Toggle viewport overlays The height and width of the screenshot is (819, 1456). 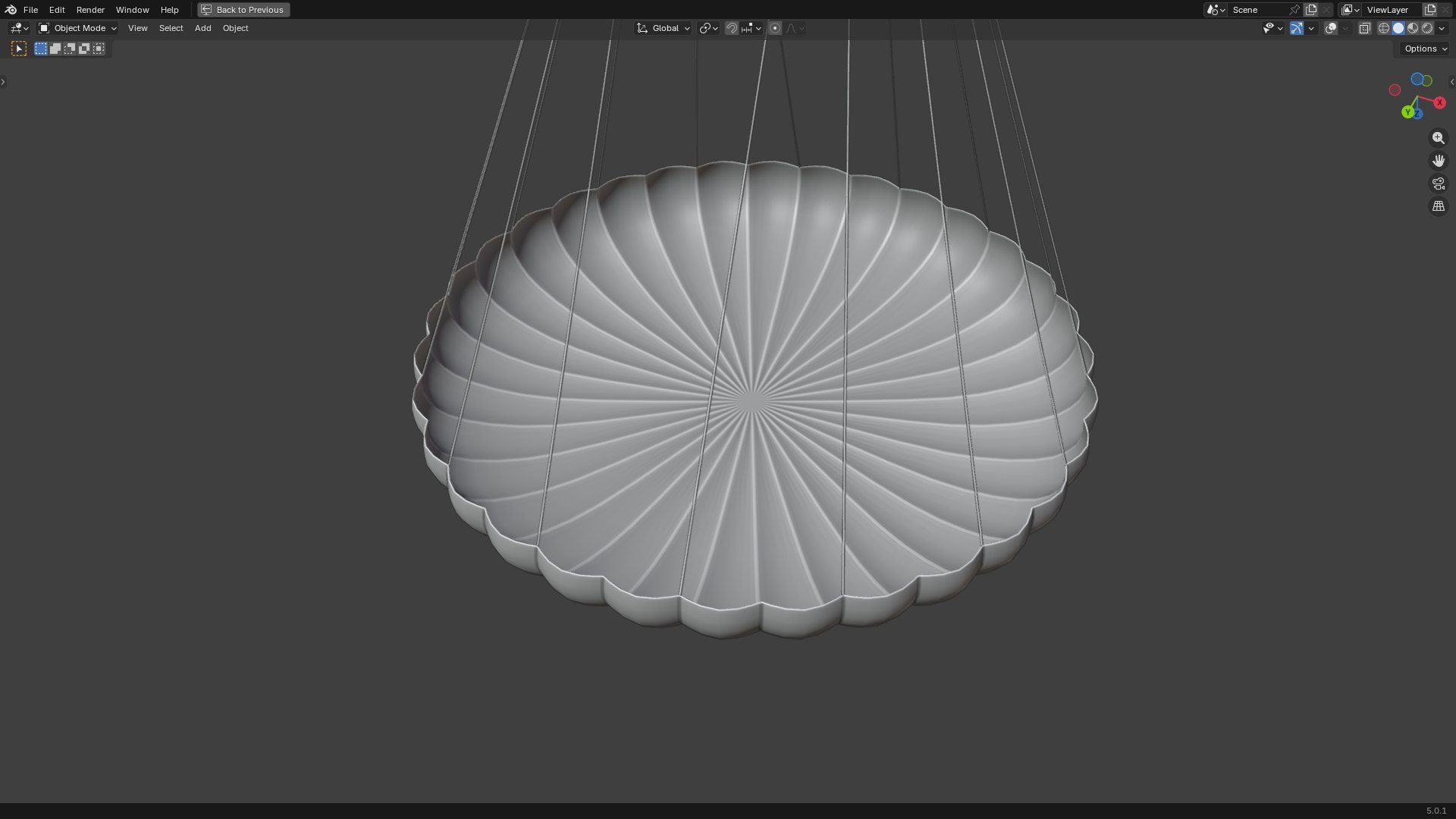click(1331, 28)
